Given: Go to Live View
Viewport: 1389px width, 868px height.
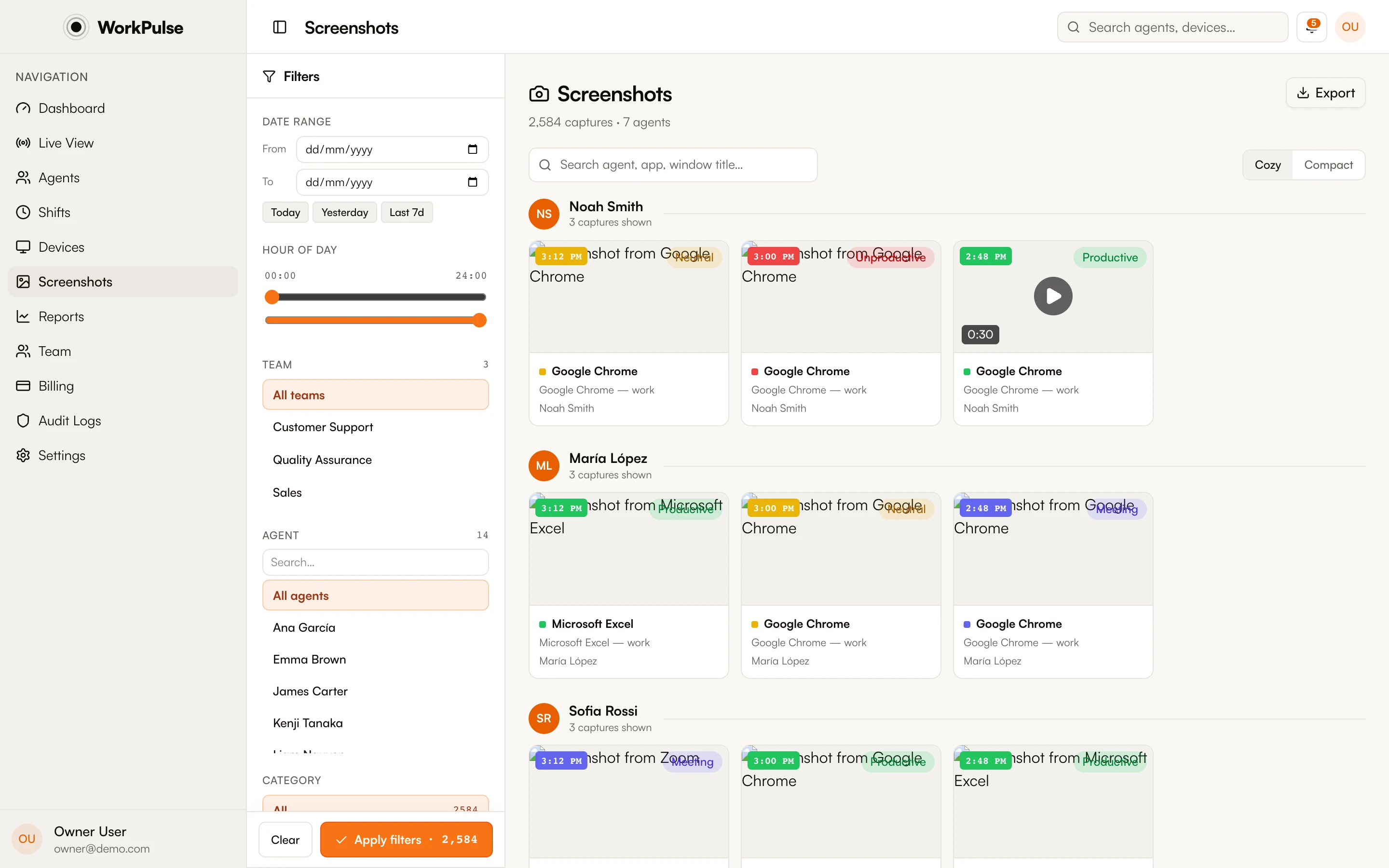Looking at the screenshot, I should click(x=123, y=143).
